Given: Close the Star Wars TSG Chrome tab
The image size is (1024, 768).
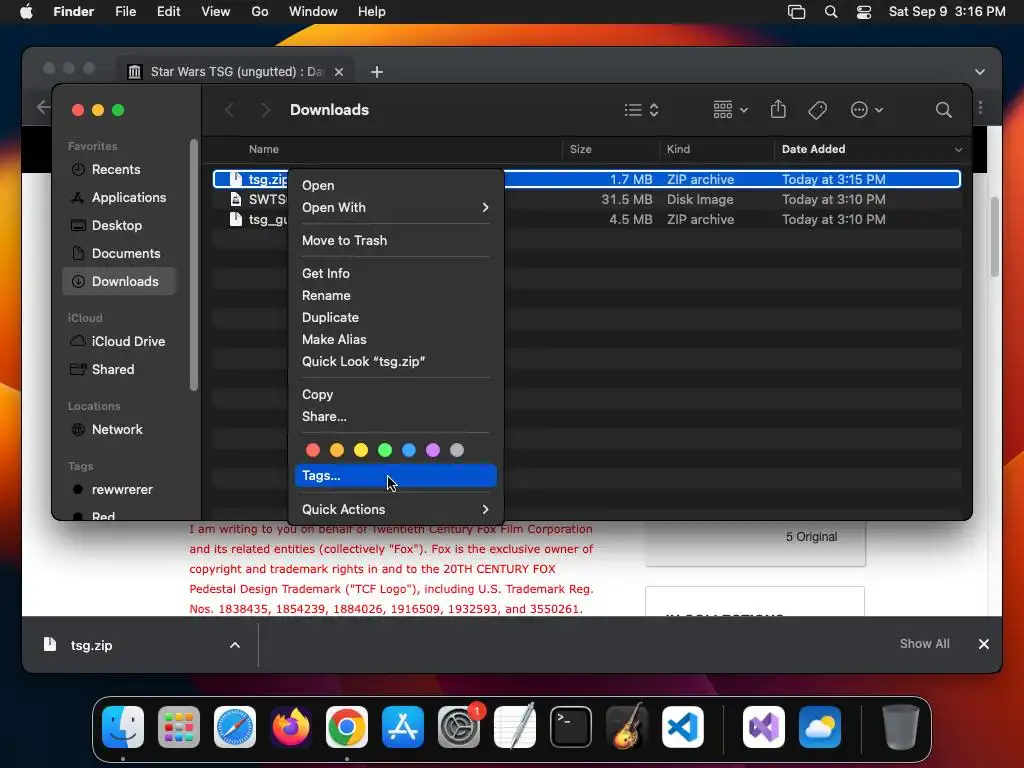Looking at the screenshot, I should click(x=339, y=72).
